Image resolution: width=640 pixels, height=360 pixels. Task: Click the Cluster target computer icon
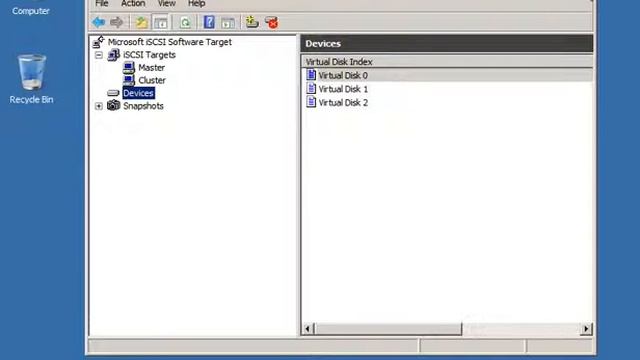tap(129, 80)
